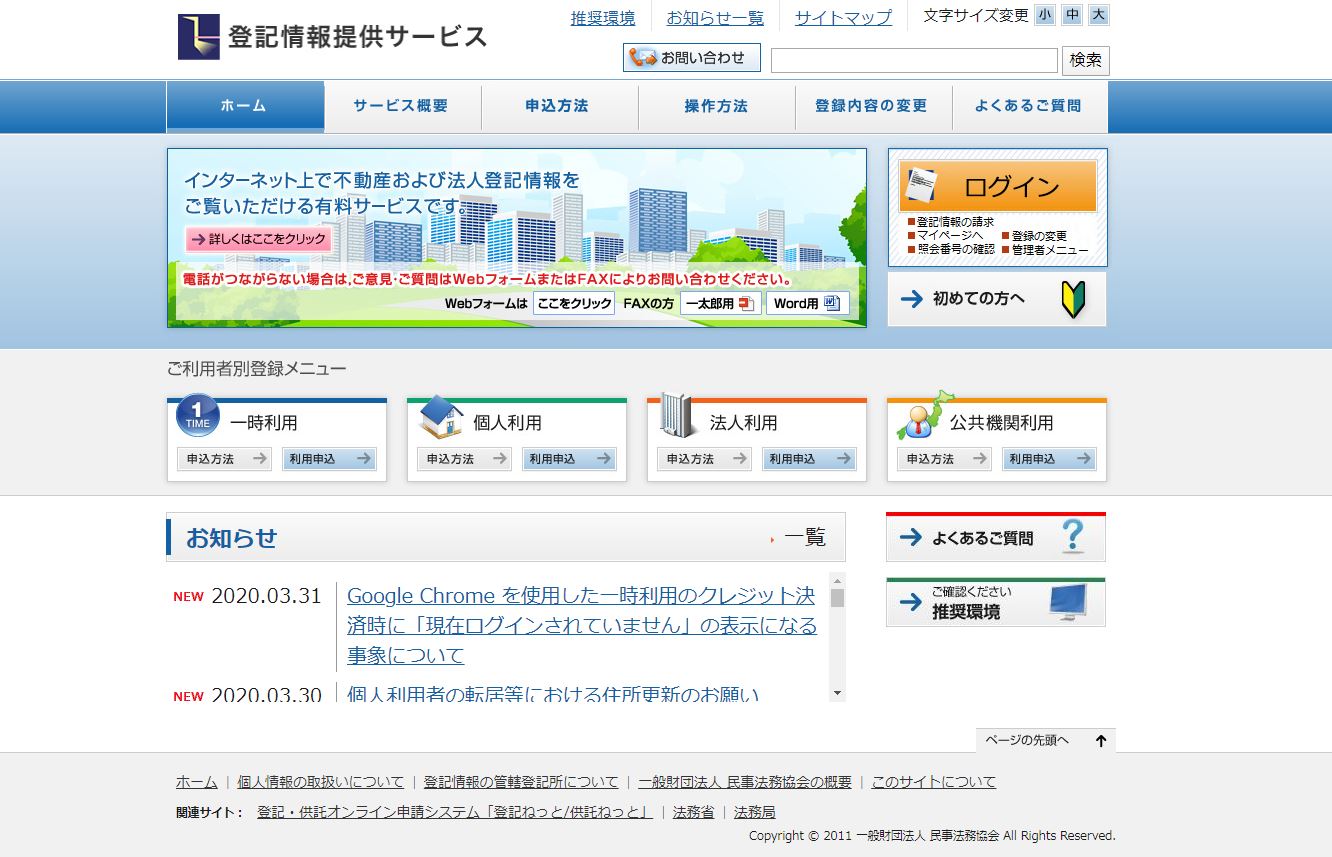Open 登記情報の管轄登記所について footer link
Image resolution: width=1332 pixels, height=857 pixels.
(x=521, y=782)
